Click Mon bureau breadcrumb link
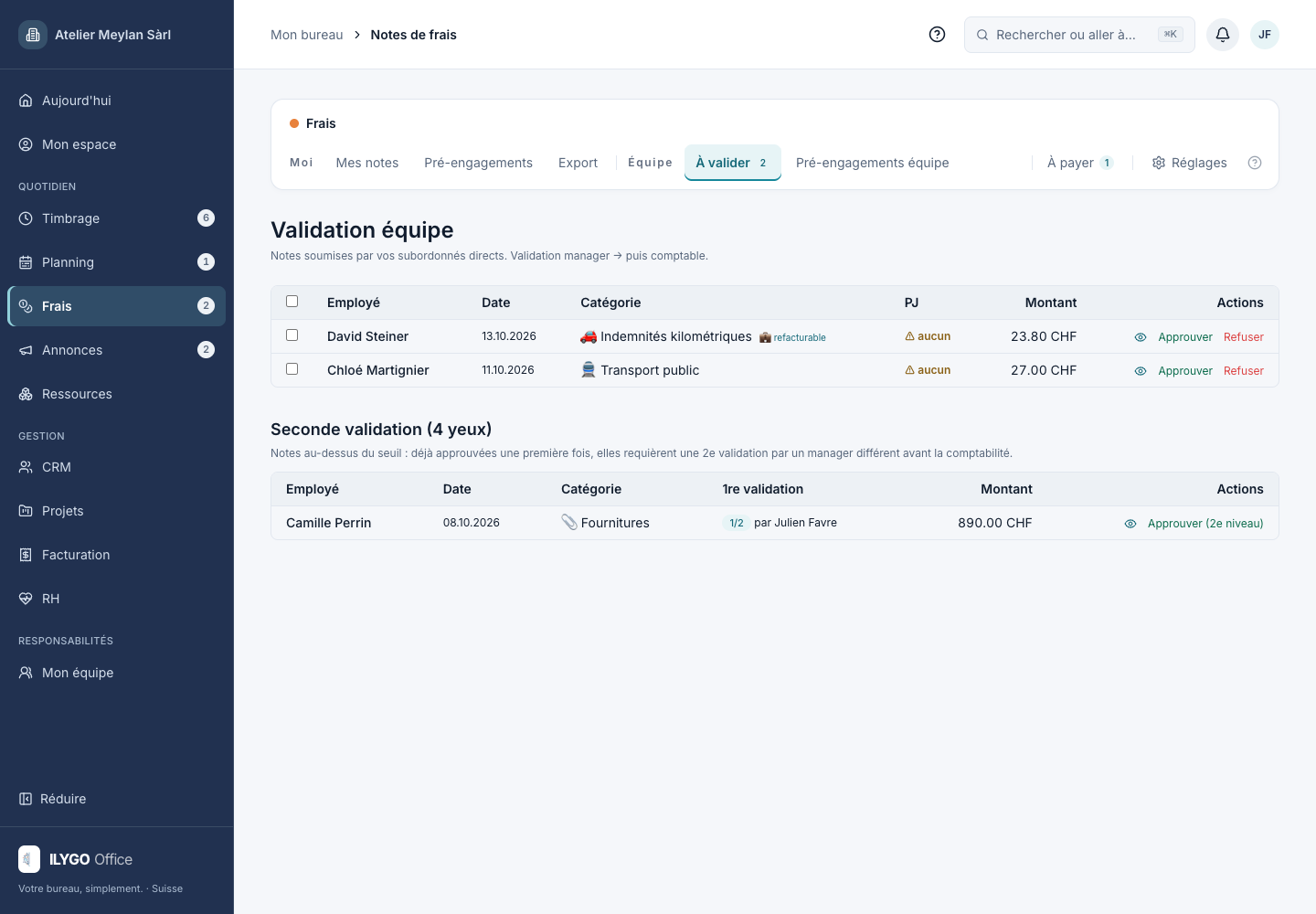 pos(307,35)
